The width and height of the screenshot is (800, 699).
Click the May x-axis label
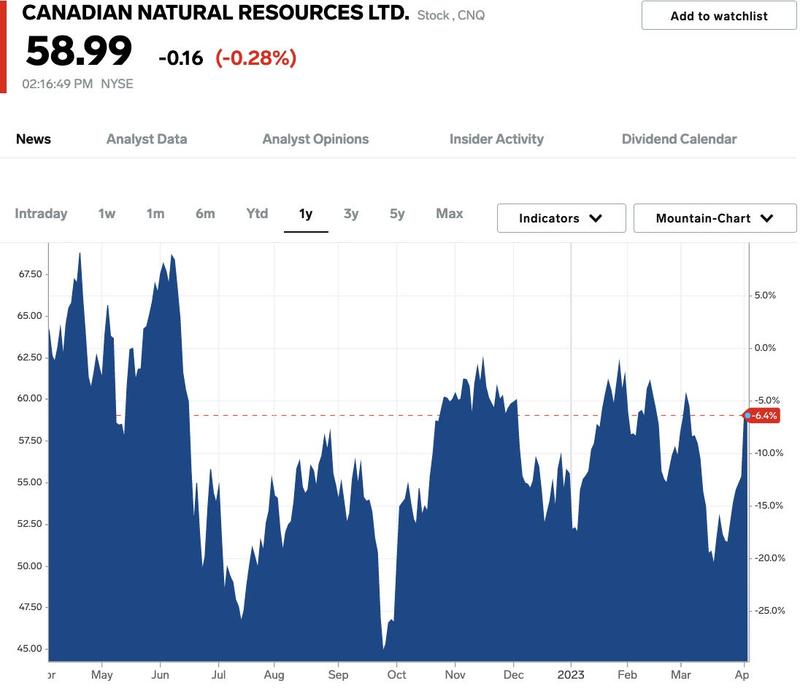(x=102, y=675)
